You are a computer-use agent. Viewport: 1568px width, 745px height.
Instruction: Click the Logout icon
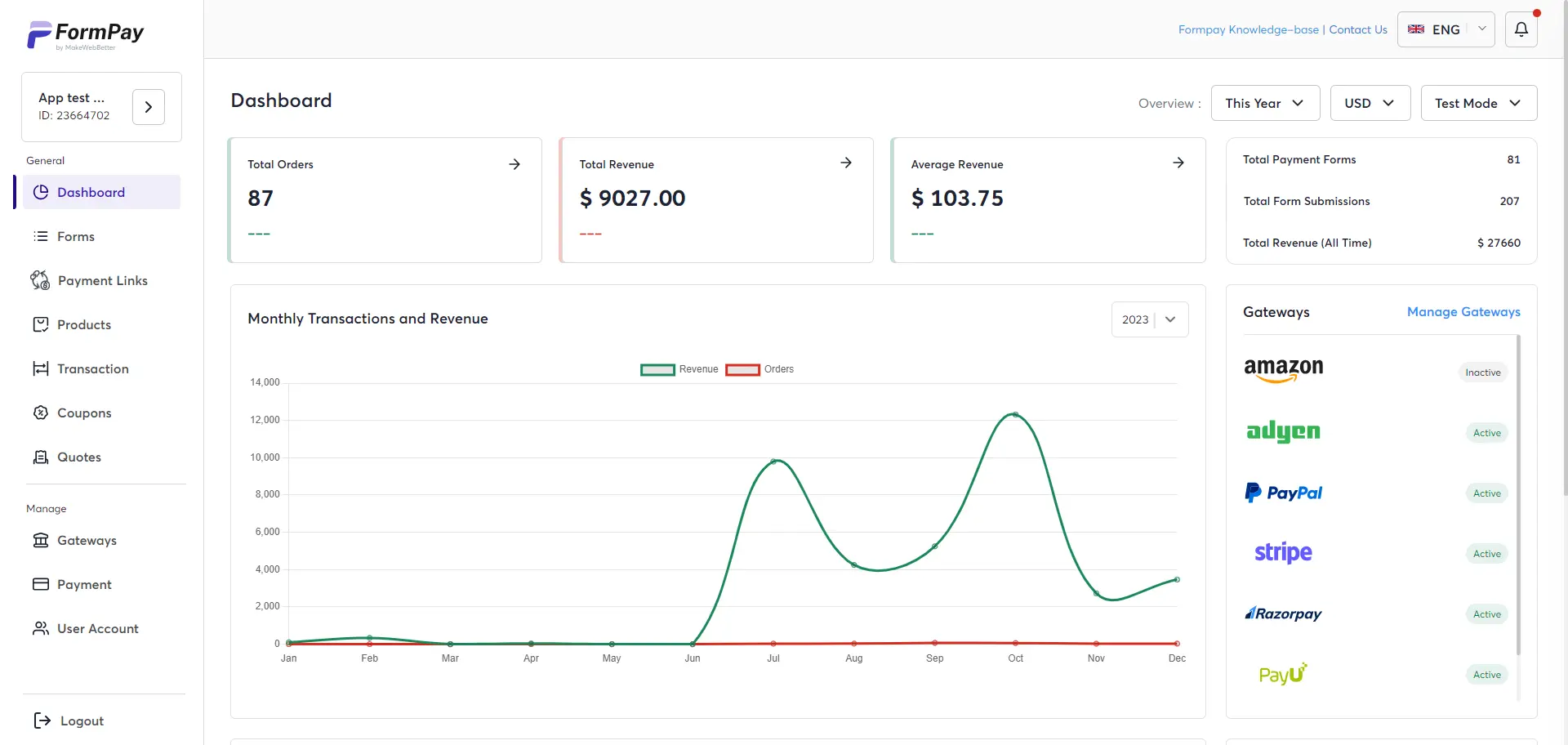[40, 720]
